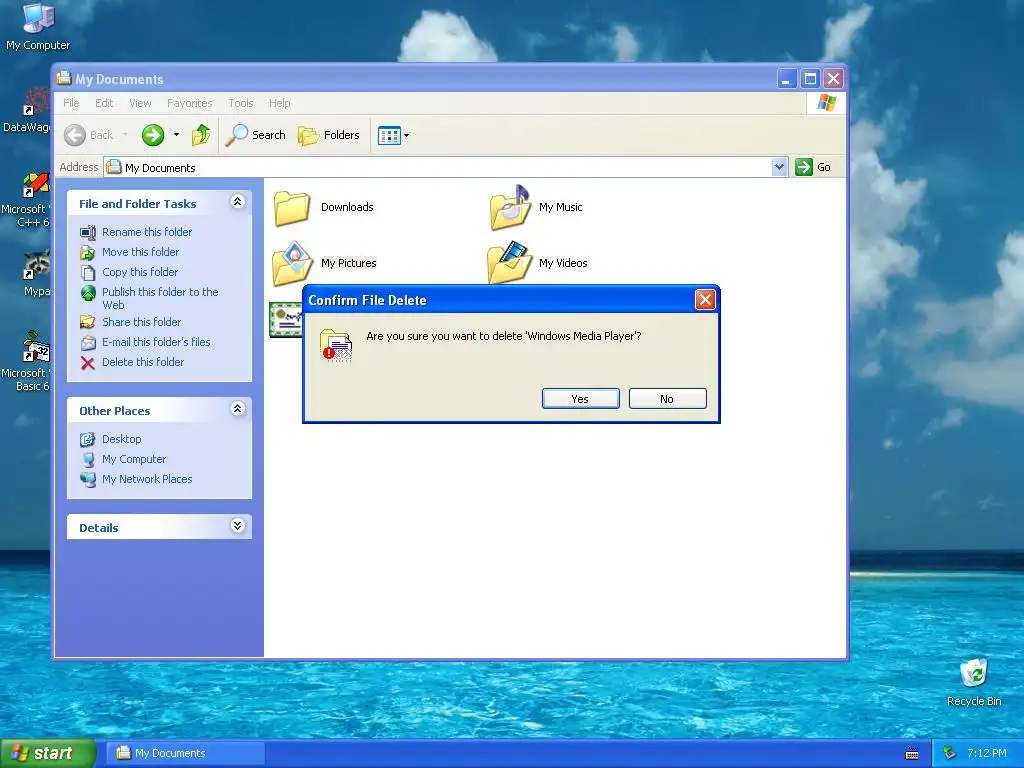
Task: Click the Windows flag logo in menu bar
Action: coord(826,103)
